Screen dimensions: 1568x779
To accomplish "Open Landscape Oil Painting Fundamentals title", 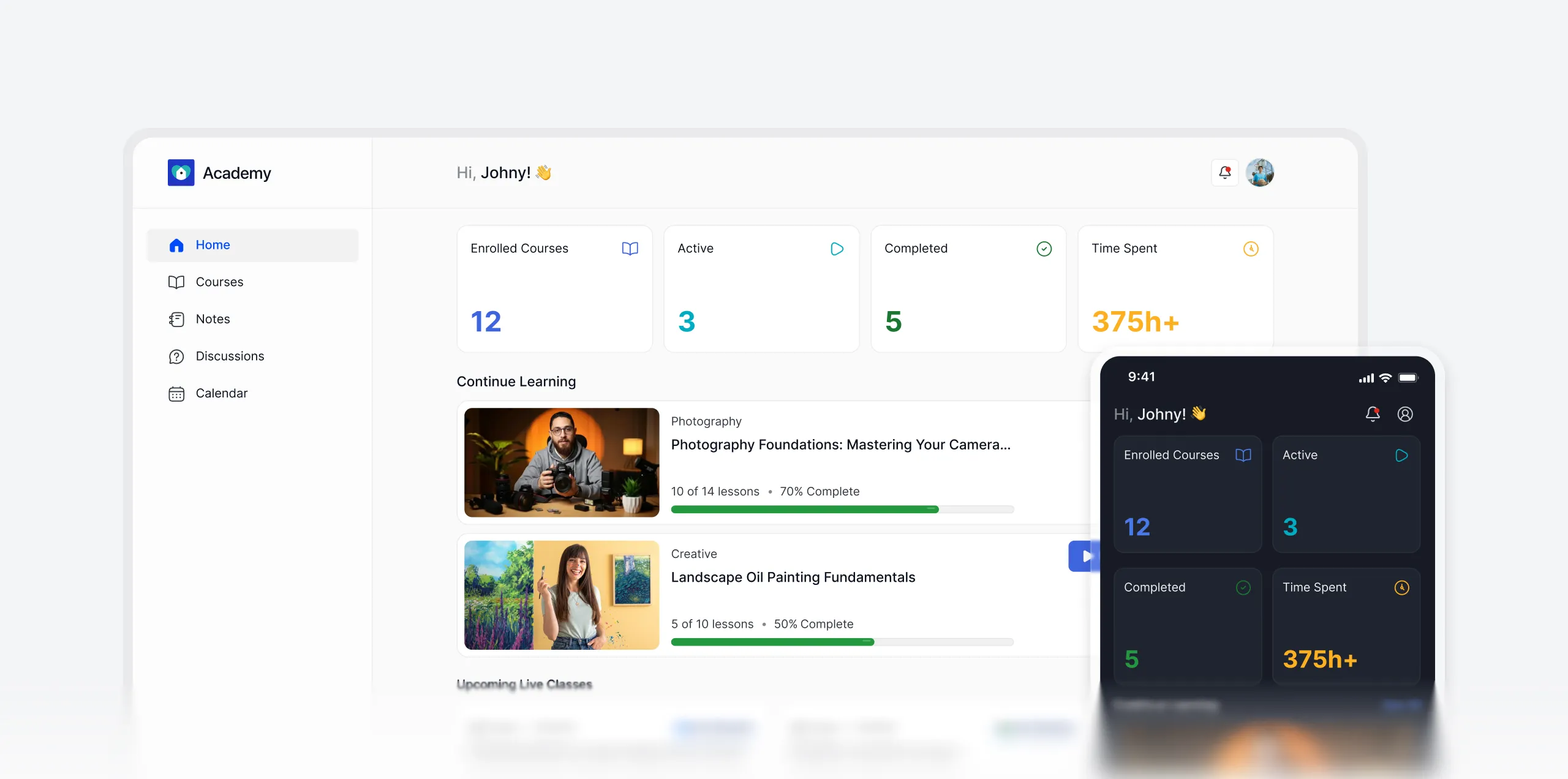I will 793,577.
